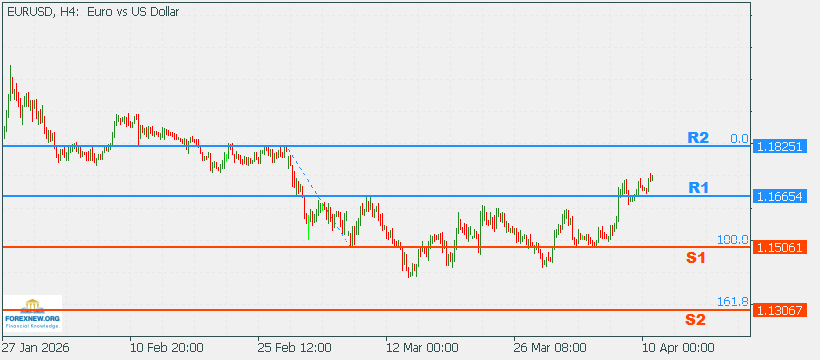
Task: Click the 1.13067 price tag
Action: [x=779, y=311]
